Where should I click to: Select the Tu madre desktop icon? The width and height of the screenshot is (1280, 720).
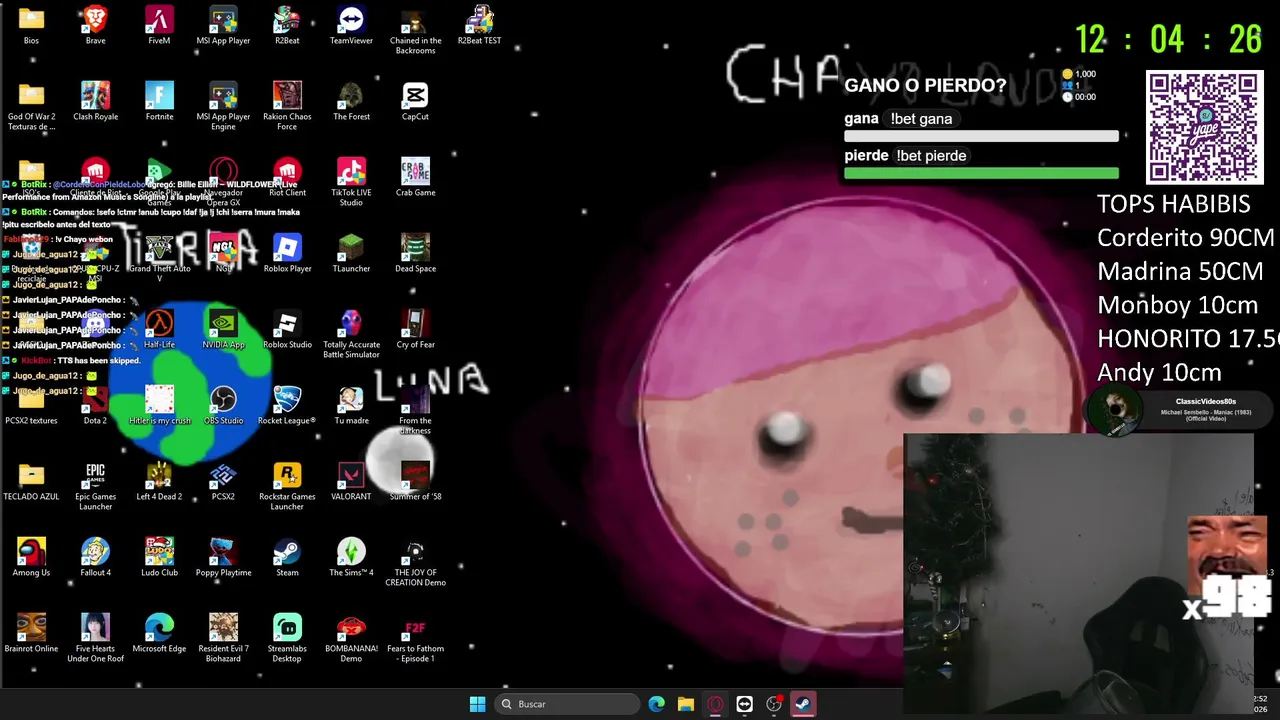pyautogui.click(x=351, y=406)
